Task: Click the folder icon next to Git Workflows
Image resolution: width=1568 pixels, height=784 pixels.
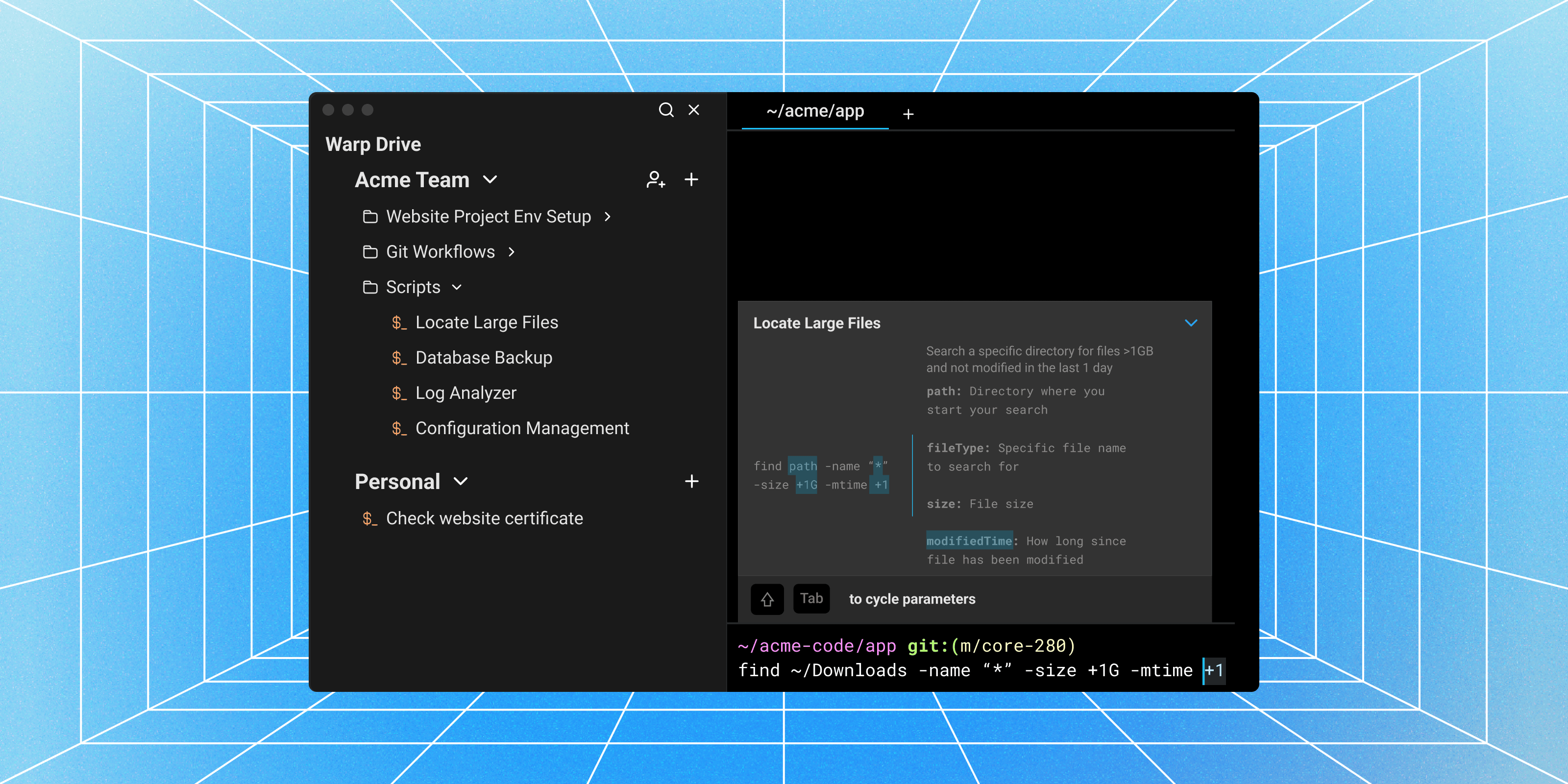Action: point(371,251)
